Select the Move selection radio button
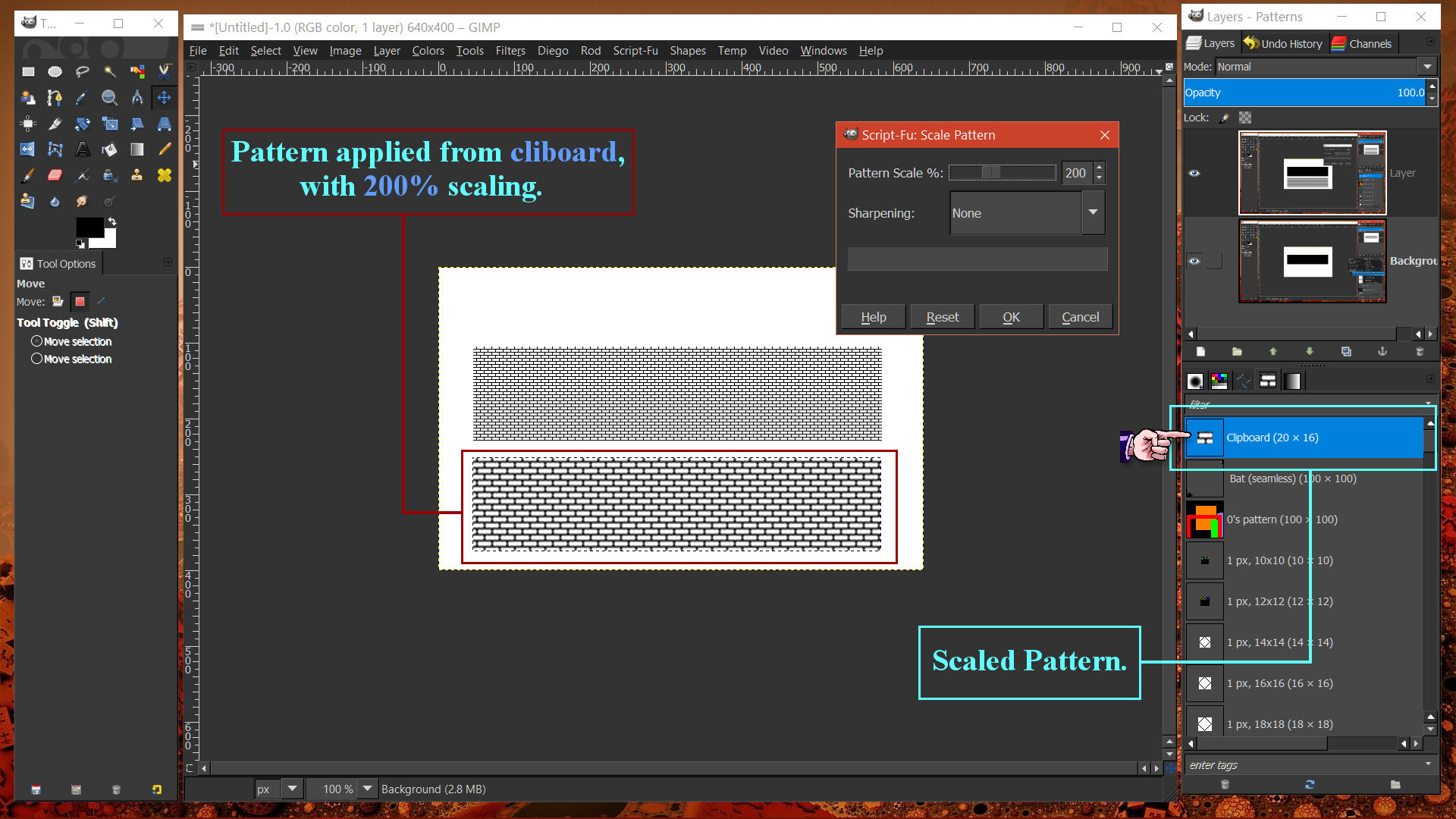The width and height of the screenshot is (1456, 819). pyautogui.click(x=36, y=341)
